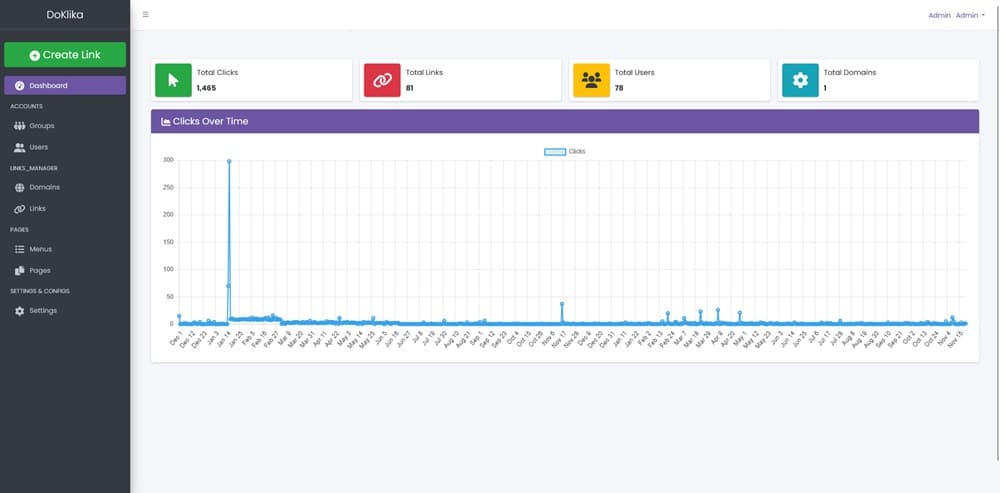
Task: Toggle the Clicks dataset legend box
Action: [554, 151]
